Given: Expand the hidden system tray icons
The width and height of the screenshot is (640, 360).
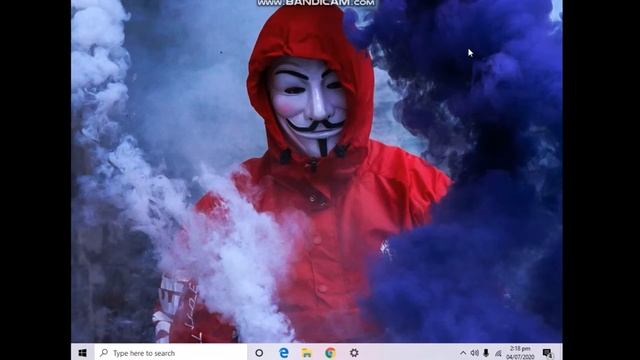Looking at the screenshot, I should 463,353.
